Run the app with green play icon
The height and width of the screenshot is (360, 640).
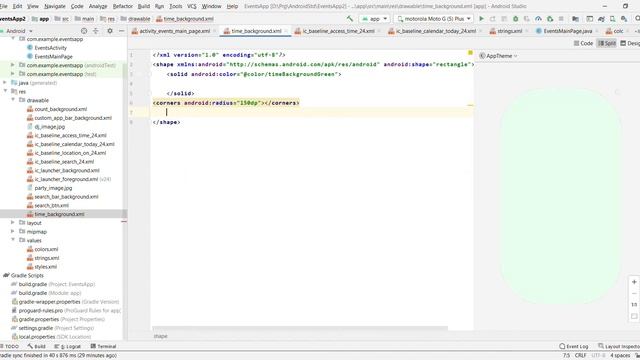pos(482,19)
